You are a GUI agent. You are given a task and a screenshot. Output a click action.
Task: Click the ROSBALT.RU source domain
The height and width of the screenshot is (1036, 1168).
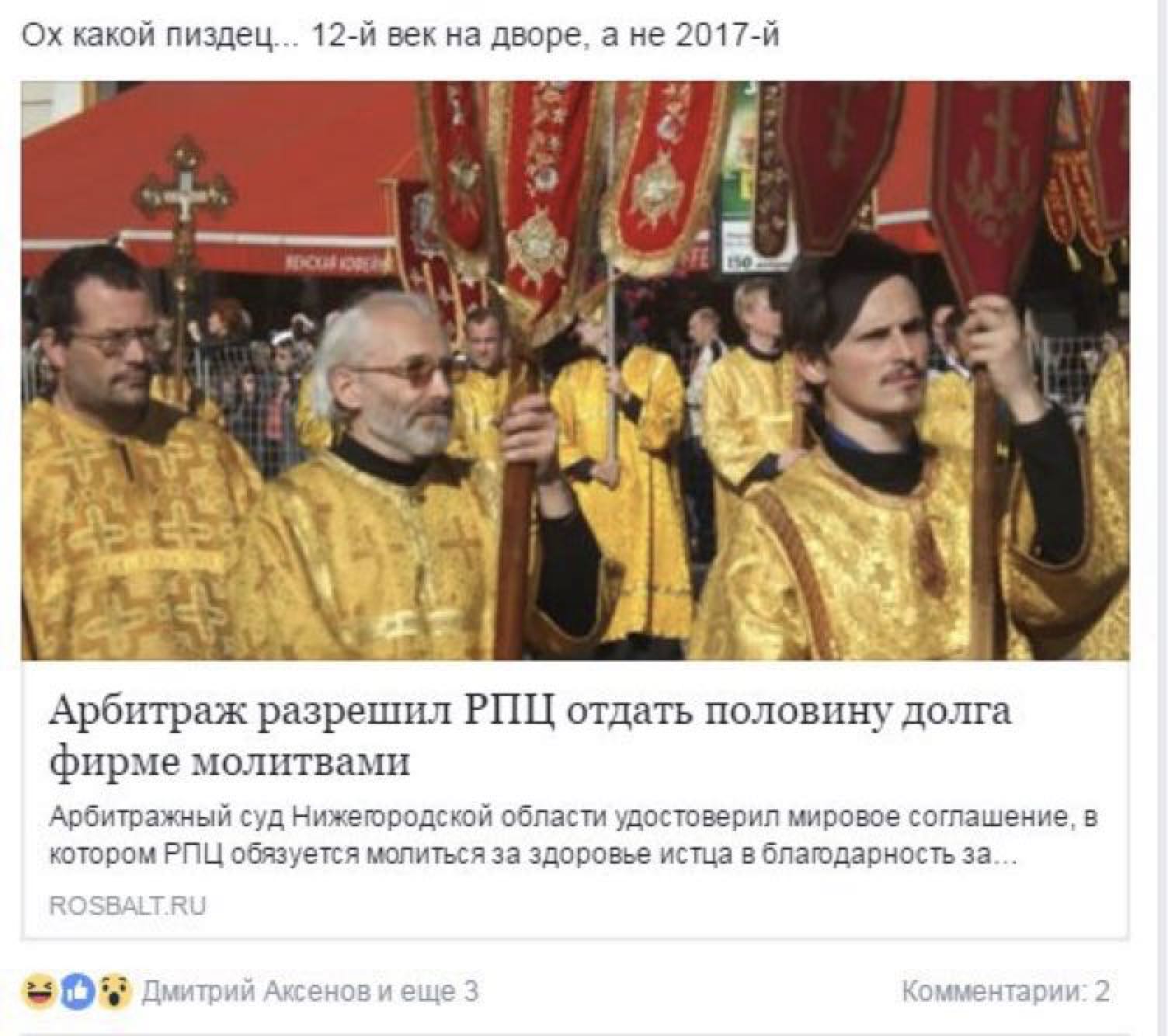click(x=127, y=906)
